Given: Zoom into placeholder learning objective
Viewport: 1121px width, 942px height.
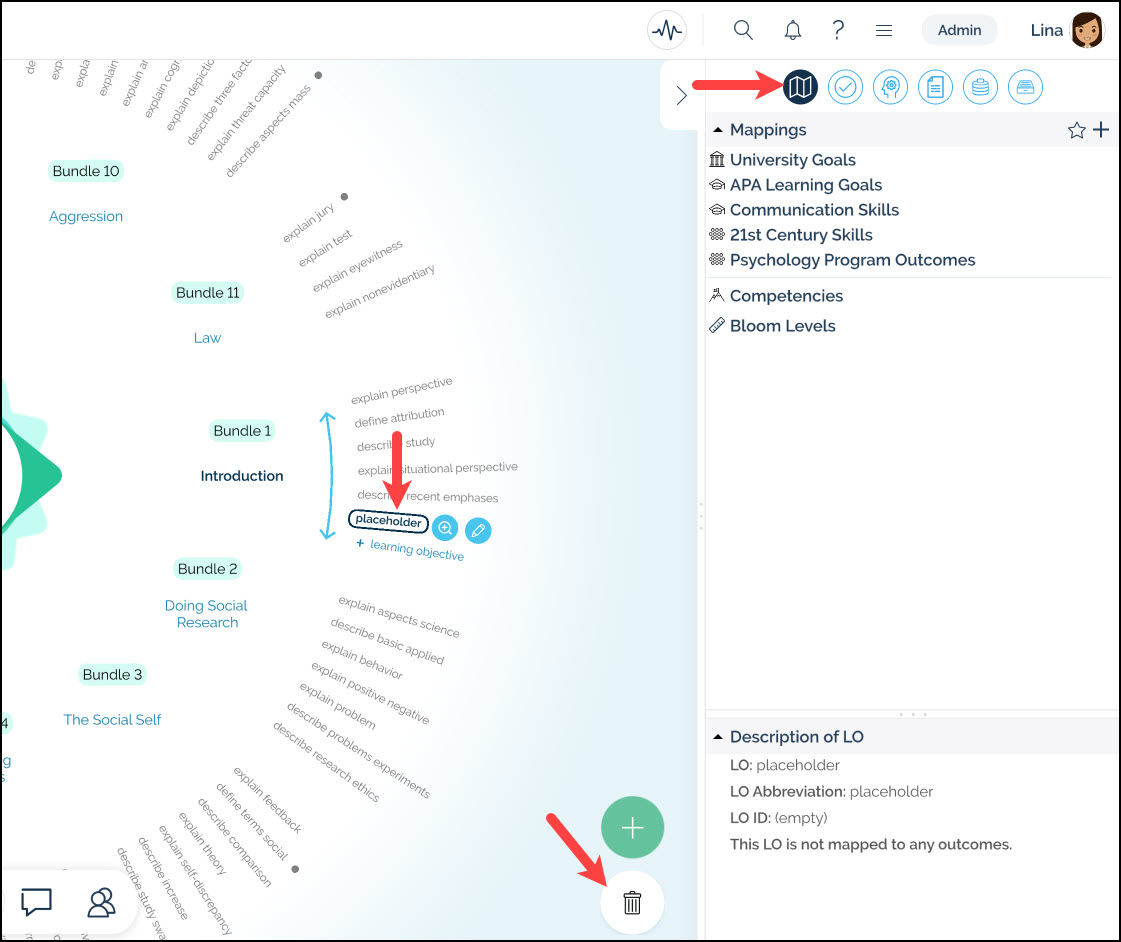Looking at the screenshot, I should pos(446,527).
